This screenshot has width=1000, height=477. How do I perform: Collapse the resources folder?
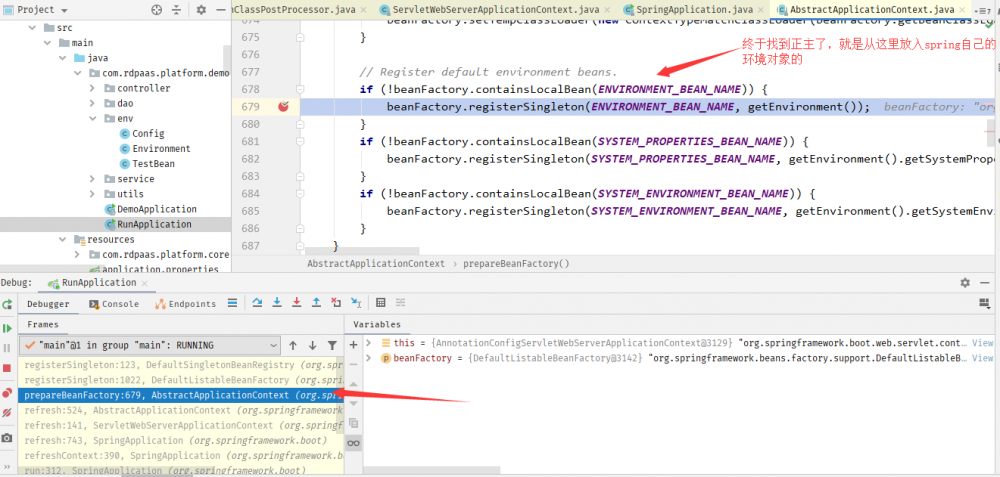coord(62,240)
